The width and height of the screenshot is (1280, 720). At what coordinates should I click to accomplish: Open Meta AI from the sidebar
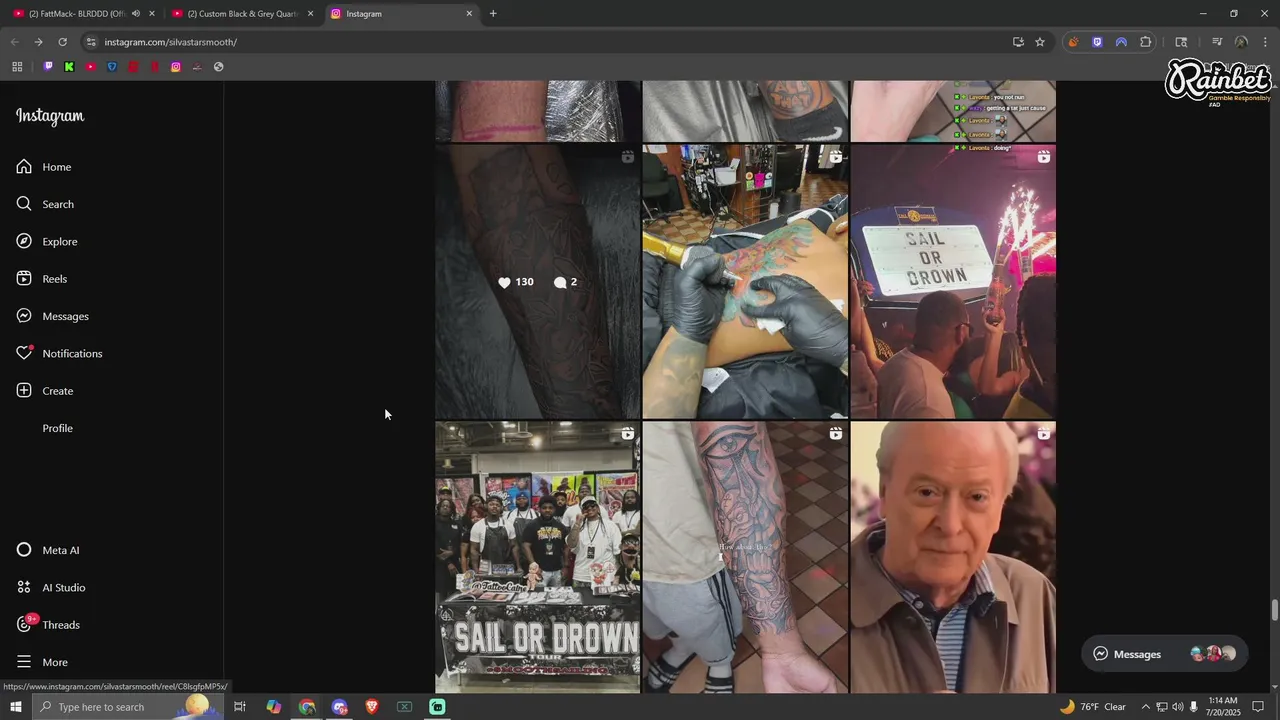coord(48,550)
